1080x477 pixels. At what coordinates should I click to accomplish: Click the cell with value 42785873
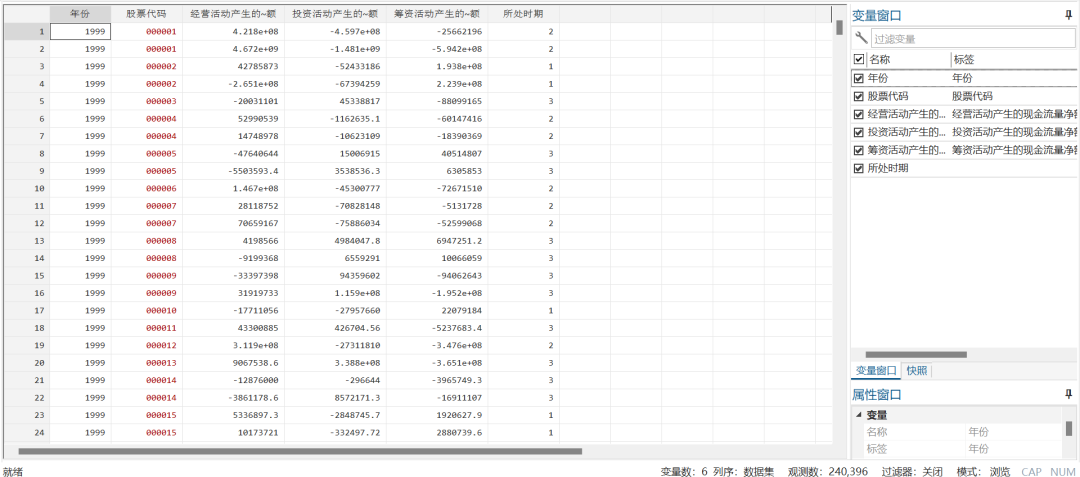tap(233, 67)
